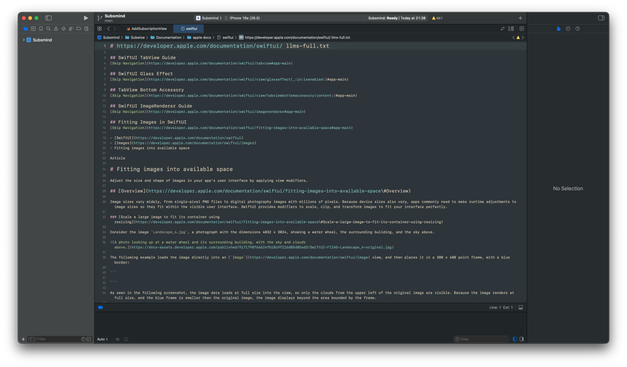Screen dimensions: 627x367
Task: Toggle the debug area visibility icon
Action: 521,307
